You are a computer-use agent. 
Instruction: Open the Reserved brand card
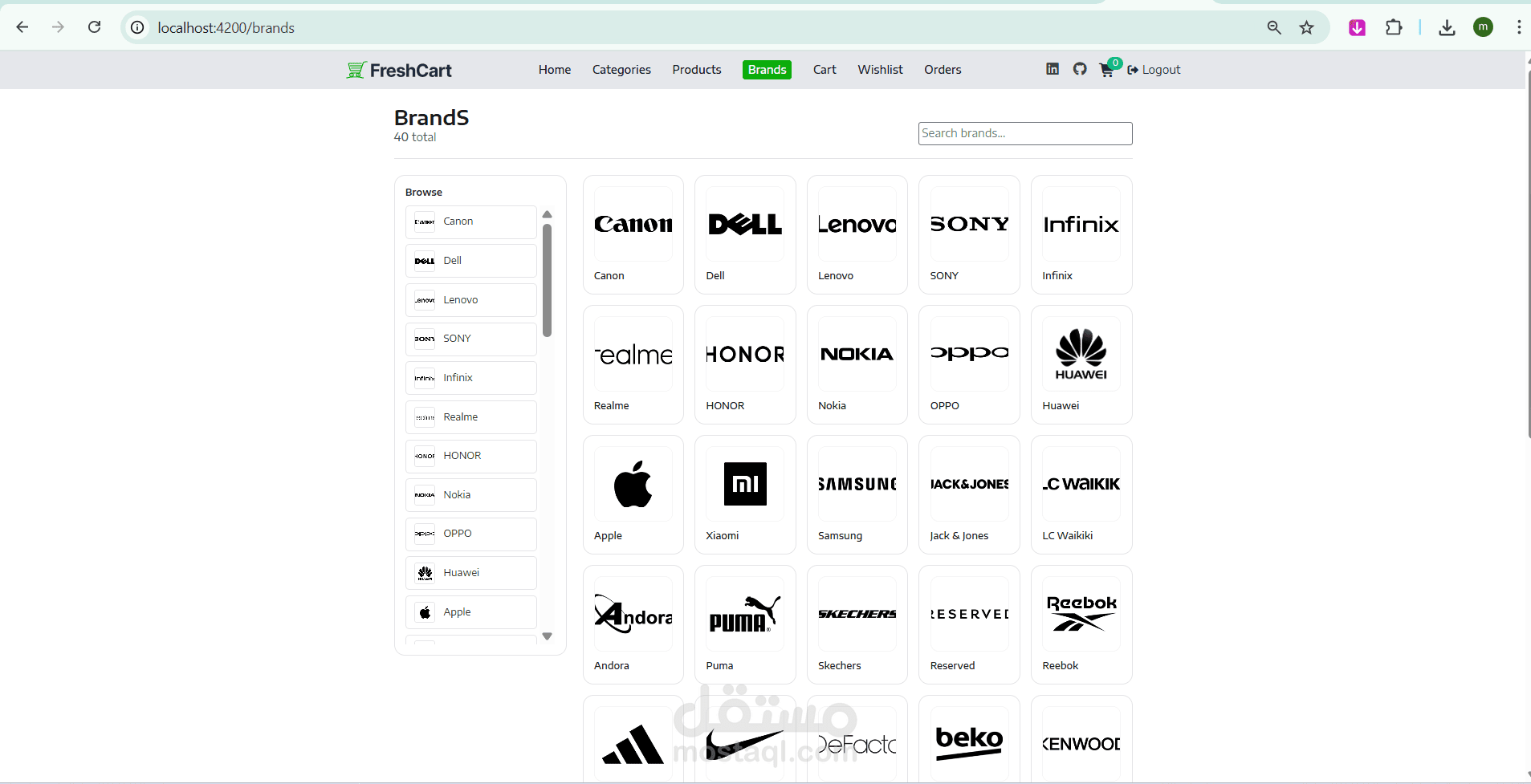coord(969,625)
